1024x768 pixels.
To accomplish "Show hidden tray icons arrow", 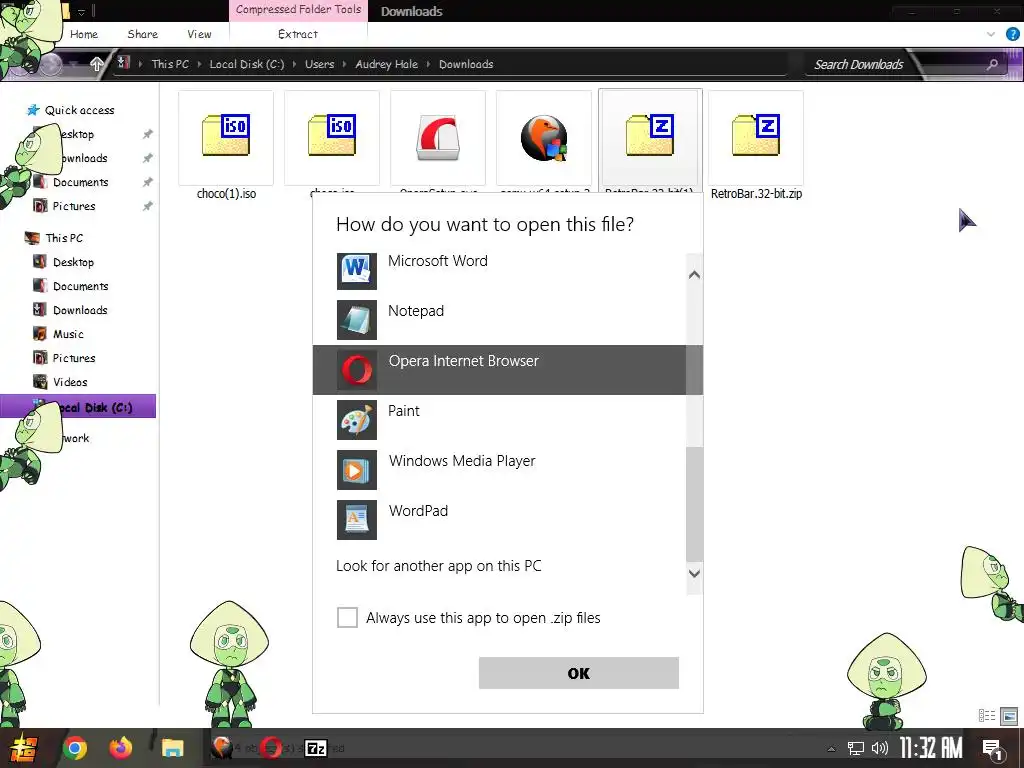I will coord(831,749).
